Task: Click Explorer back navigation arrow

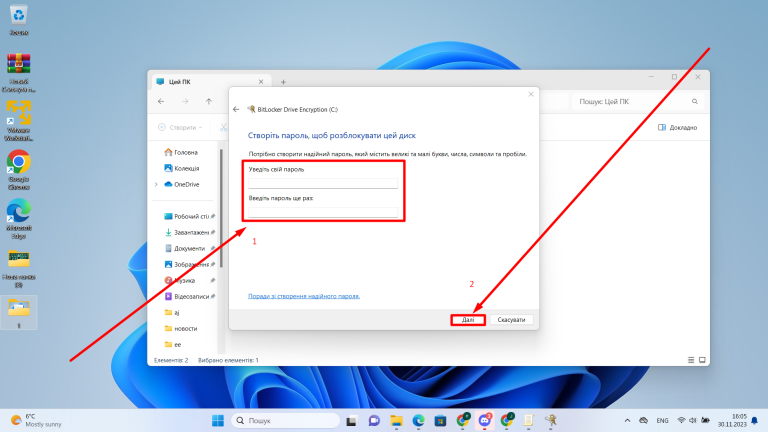Action: click(x=161, y=101)
